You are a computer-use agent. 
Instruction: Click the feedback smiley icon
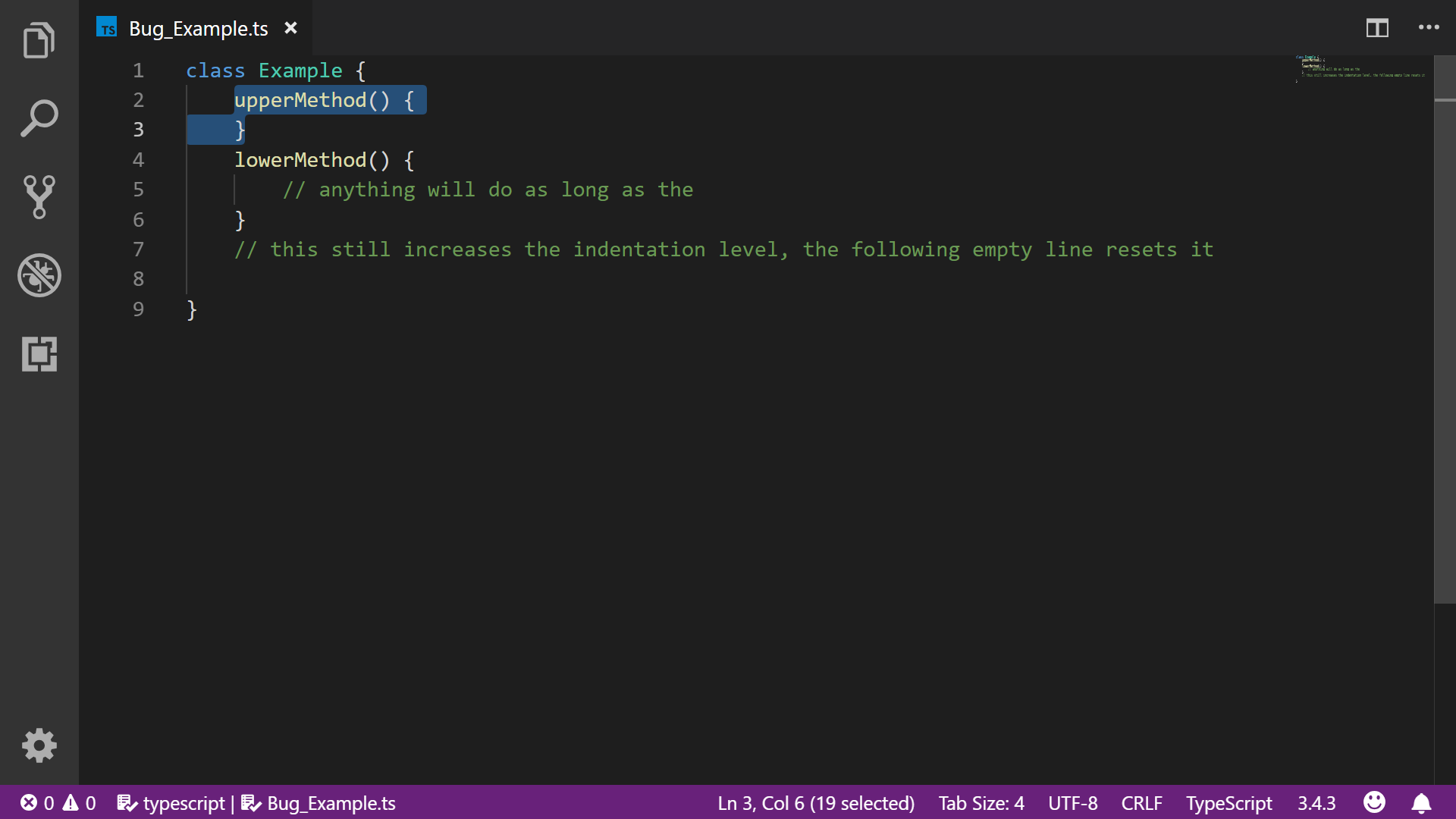point(1374,802)
